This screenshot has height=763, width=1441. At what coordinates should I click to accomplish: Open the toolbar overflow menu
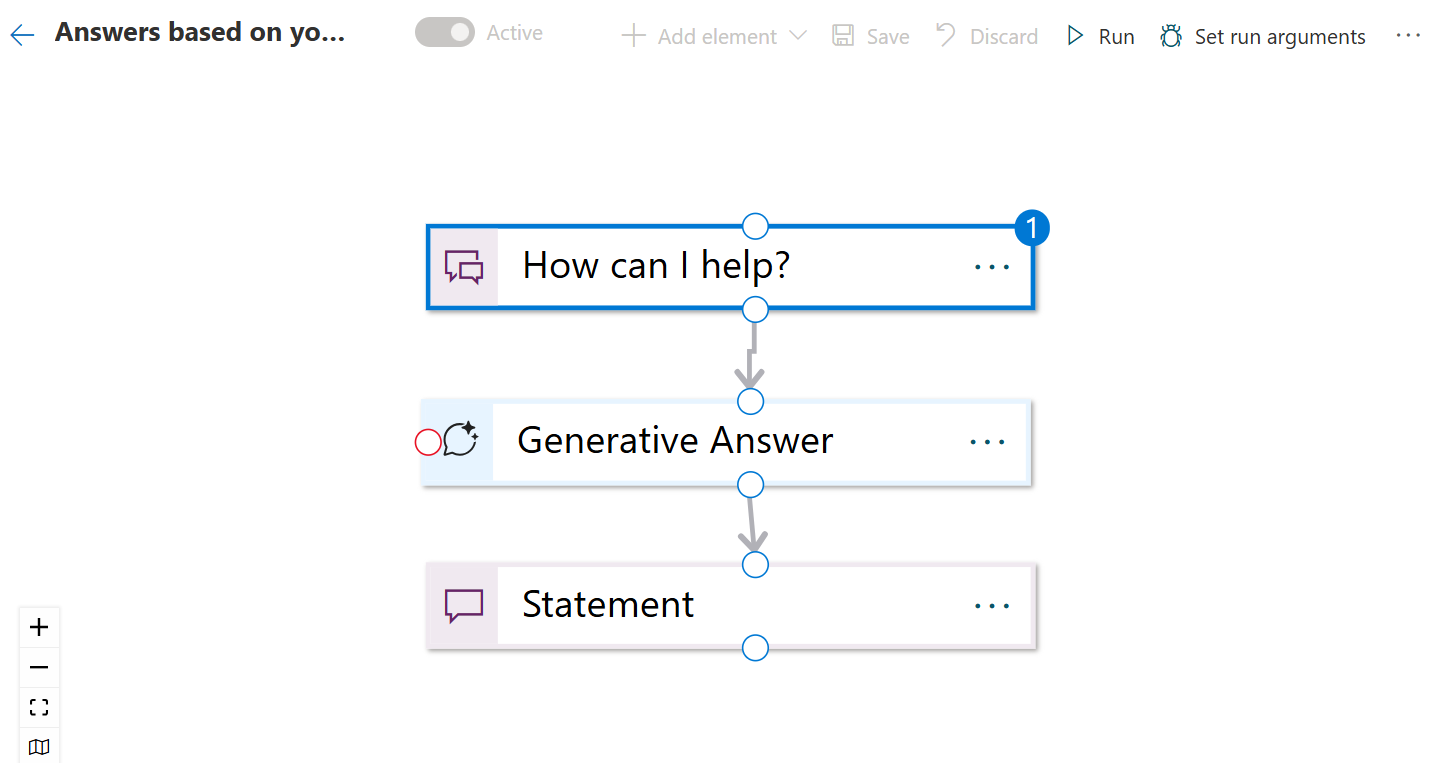(1408, 35)
